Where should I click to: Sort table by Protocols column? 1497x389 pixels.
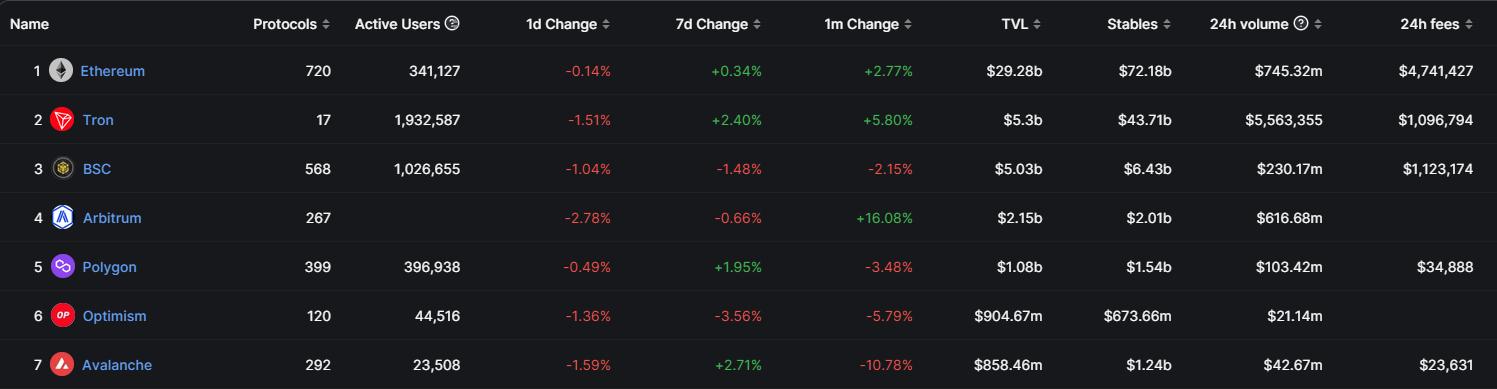click(292, 24)
